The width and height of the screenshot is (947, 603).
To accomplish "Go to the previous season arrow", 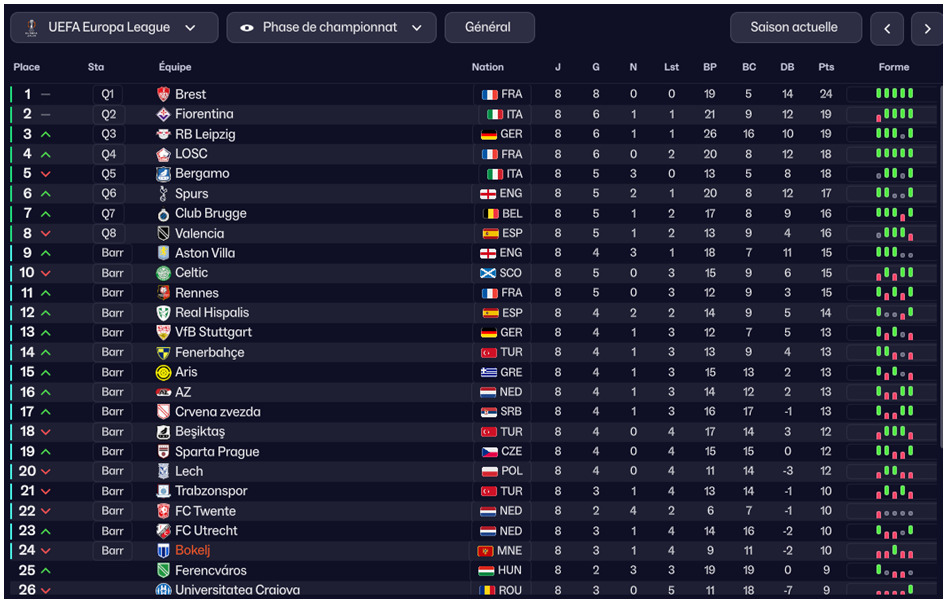I will point(887,29).
